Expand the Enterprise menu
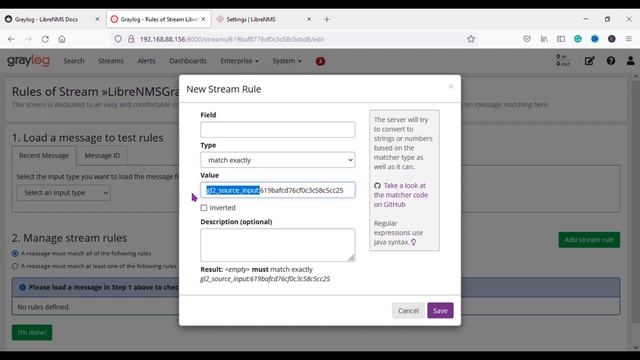Screen dimensions: 640x360 240,61
